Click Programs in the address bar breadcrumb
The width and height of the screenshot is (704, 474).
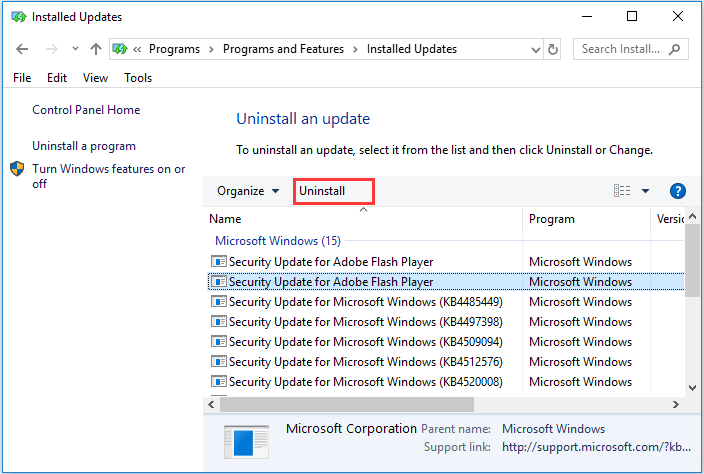174,49
